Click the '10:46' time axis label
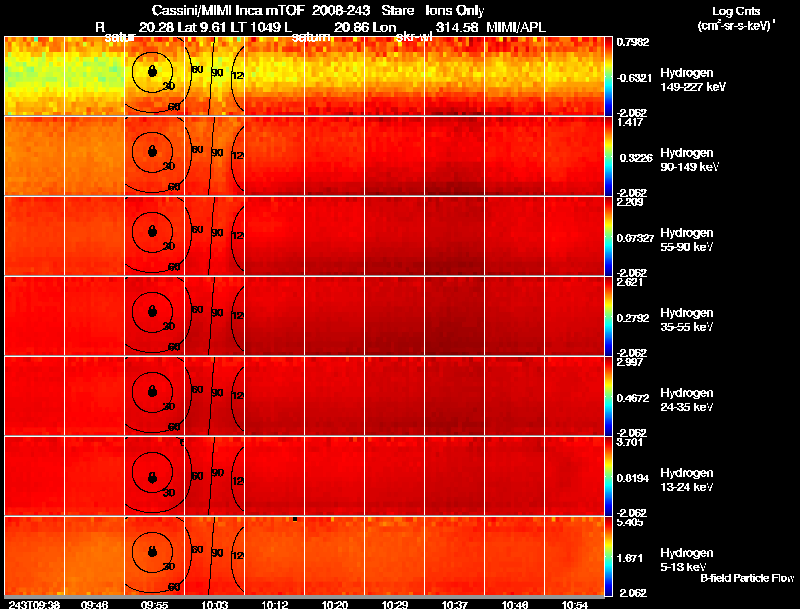This screenshot has height=609, width=800. tap(515, 604)
